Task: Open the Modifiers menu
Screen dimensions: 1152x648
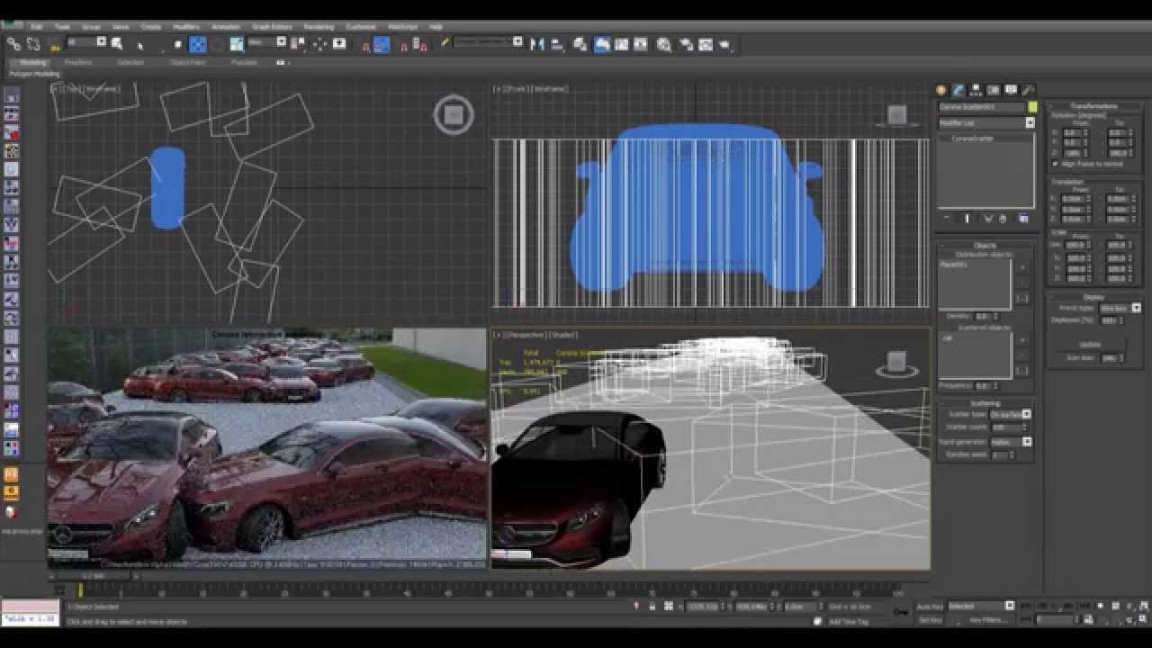Action: click(x=186, y=27)
